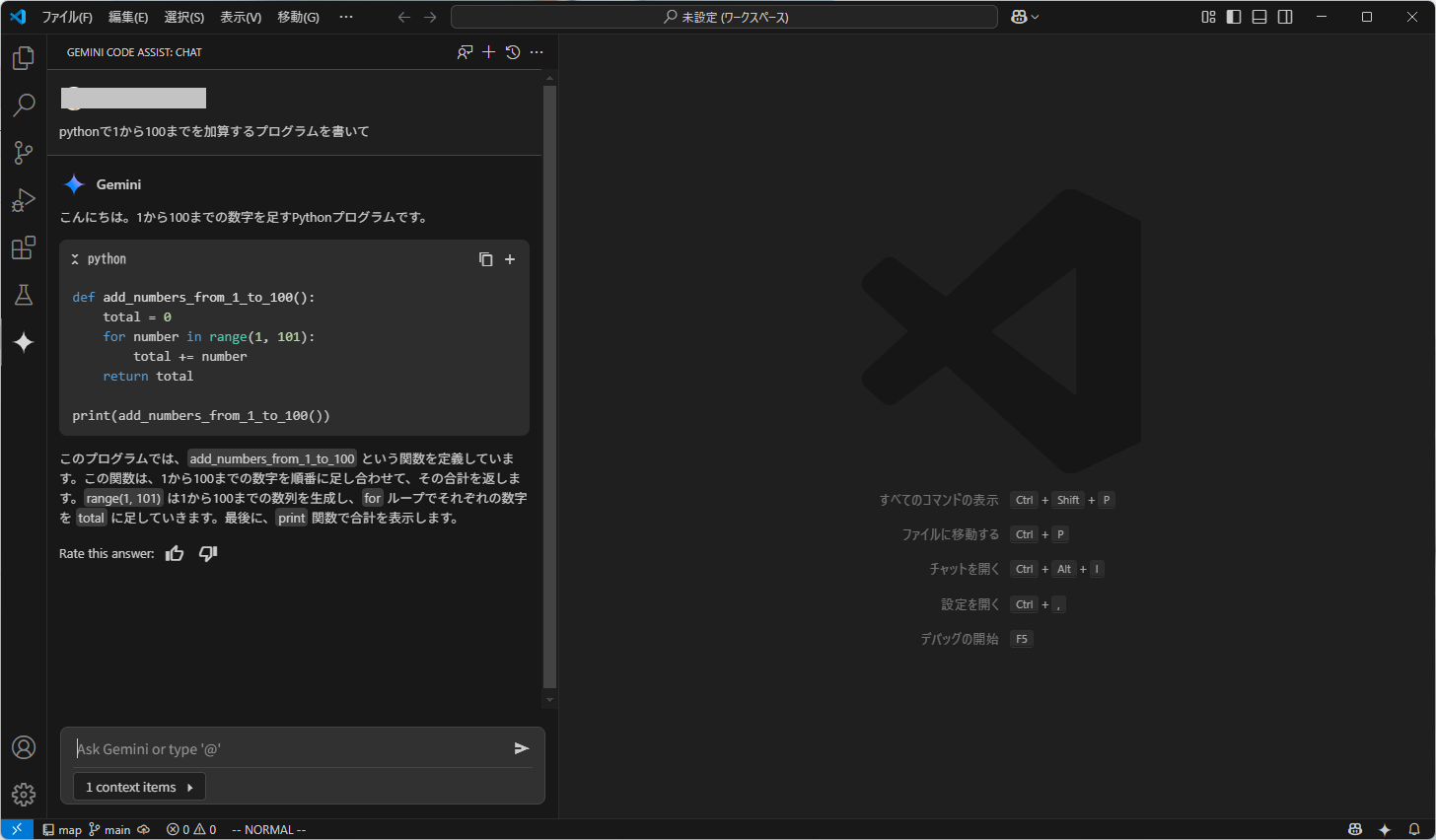Open the Copilot dropdown in title bar
Viewport: 1436px width, 840px height.
click(1024, 16)
